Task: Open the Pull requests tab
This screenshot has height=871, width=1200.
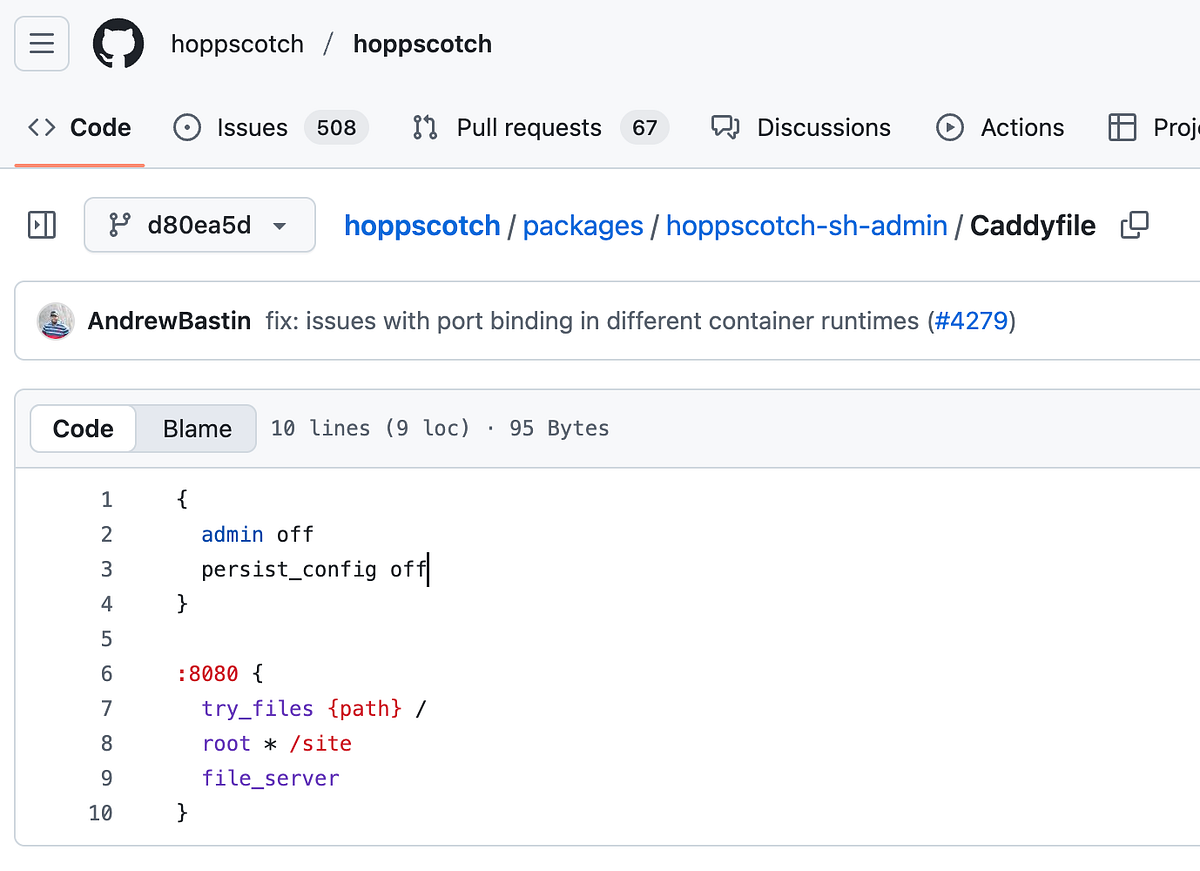Action: point(540,128)
